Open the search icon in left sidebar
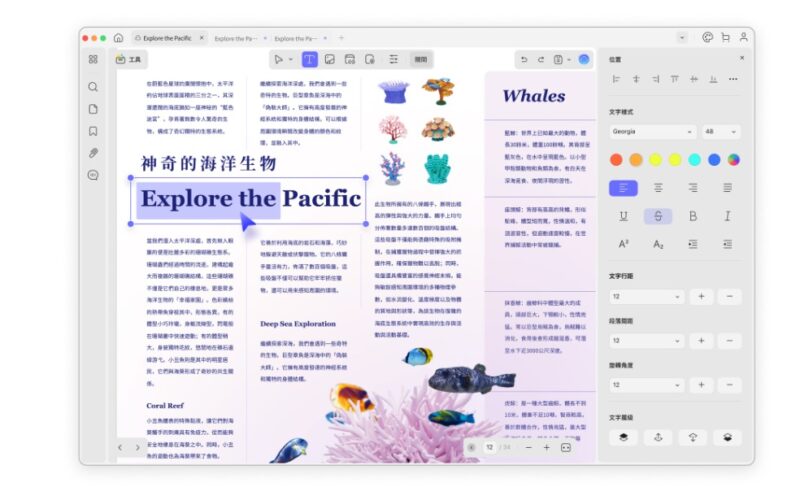The height and width of the screenshot is (500, 800). 93,87
